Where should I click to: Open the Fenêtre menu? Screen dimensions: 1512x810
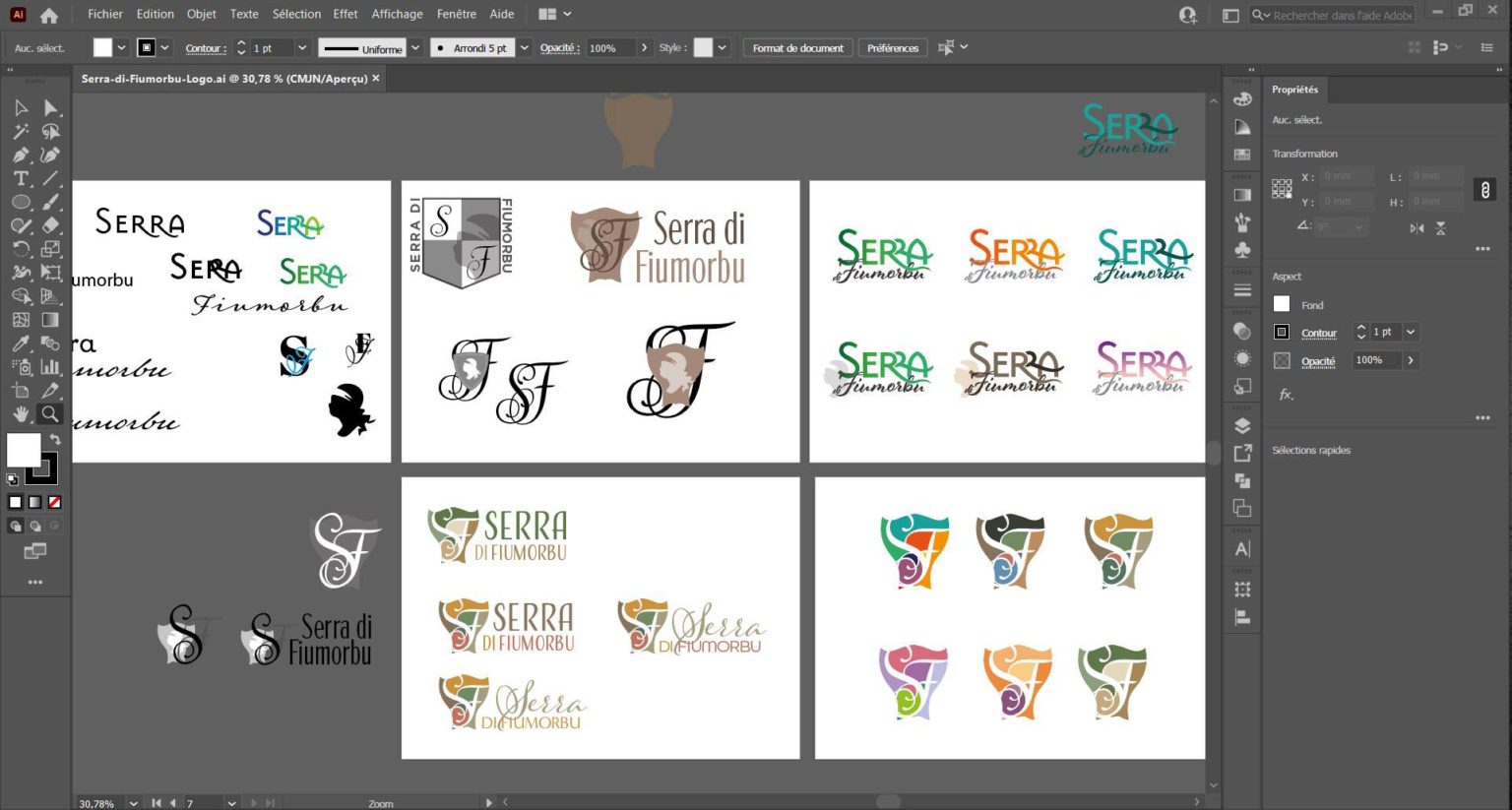(456, 14)
